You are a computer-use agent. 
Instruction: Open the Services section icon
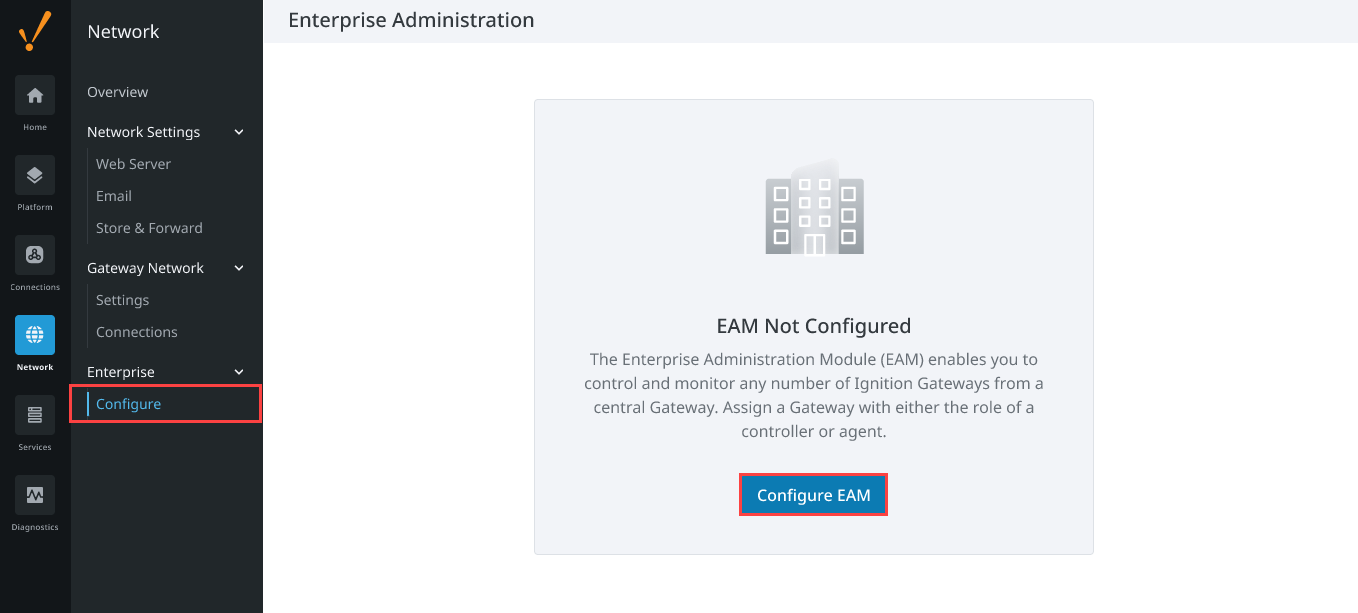click(35, 415)
